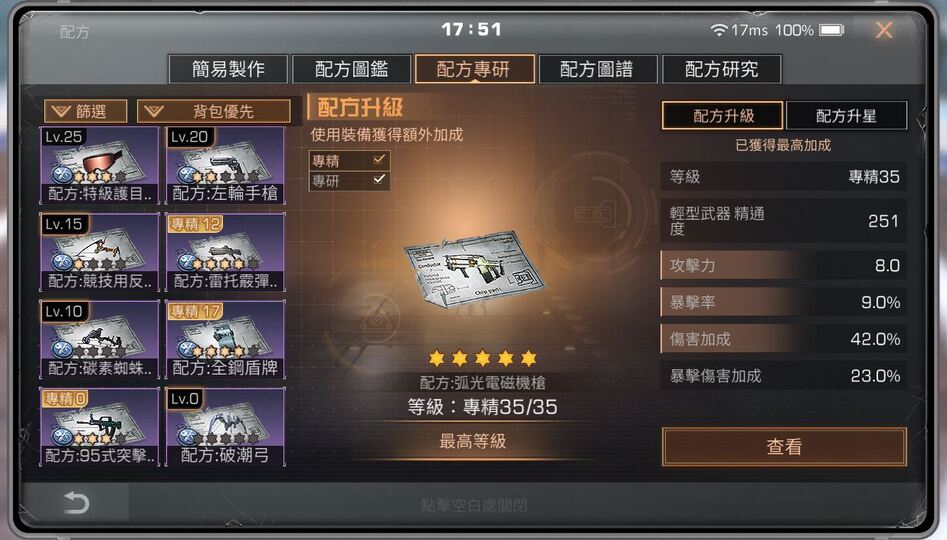Select the 碳素蜘蛛 recipe card
The image size is (947, 540).
pyautogui.click(x=100, y=339)
